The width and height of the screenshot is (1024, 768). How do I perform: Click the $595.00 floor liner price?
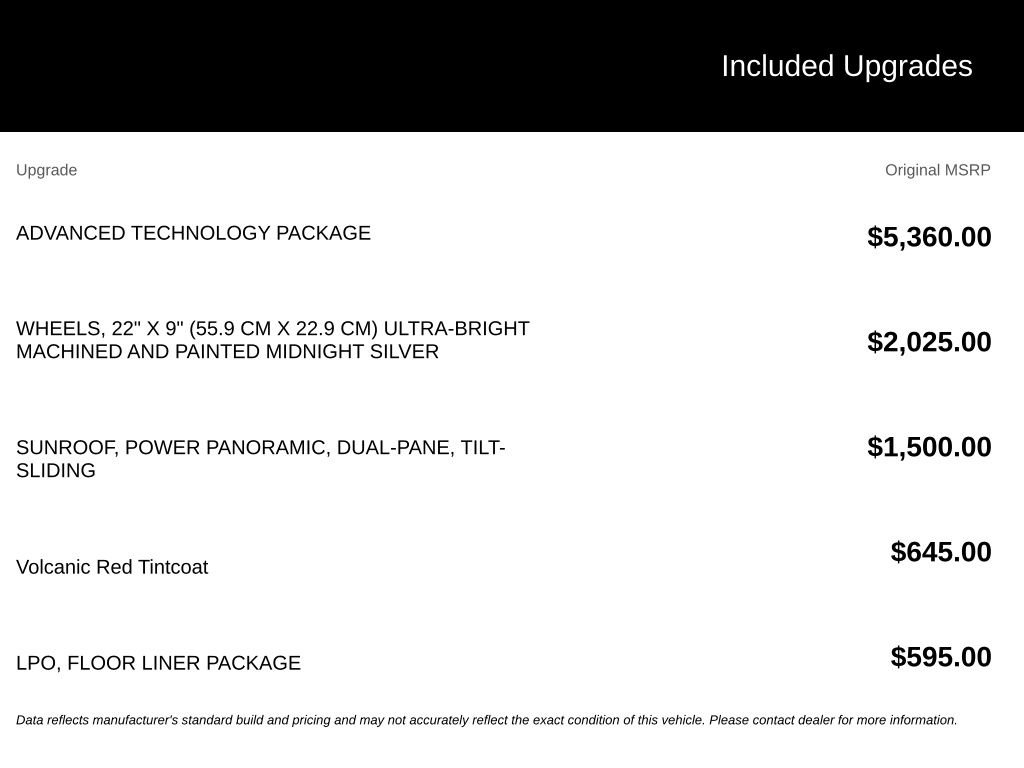pyautogui.click(x=940, y=657)
